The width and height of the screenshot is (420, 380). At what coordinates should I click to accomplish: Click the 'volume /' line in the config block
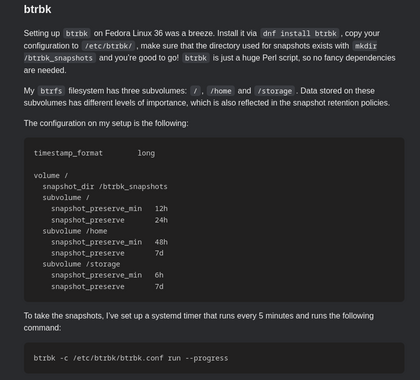click(51, 176)
